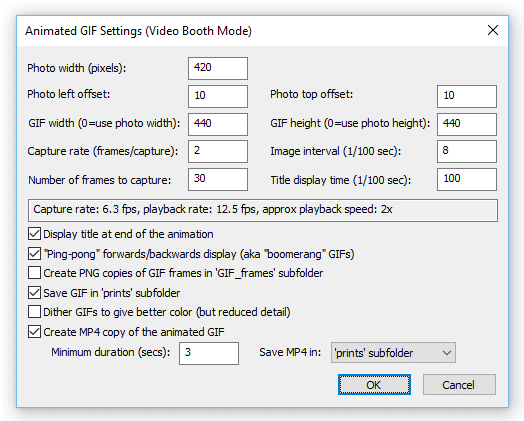Select the Title display time field
The width and height of the screenshot is (524, 421).
pyautogui.click(x=467, y=179)
